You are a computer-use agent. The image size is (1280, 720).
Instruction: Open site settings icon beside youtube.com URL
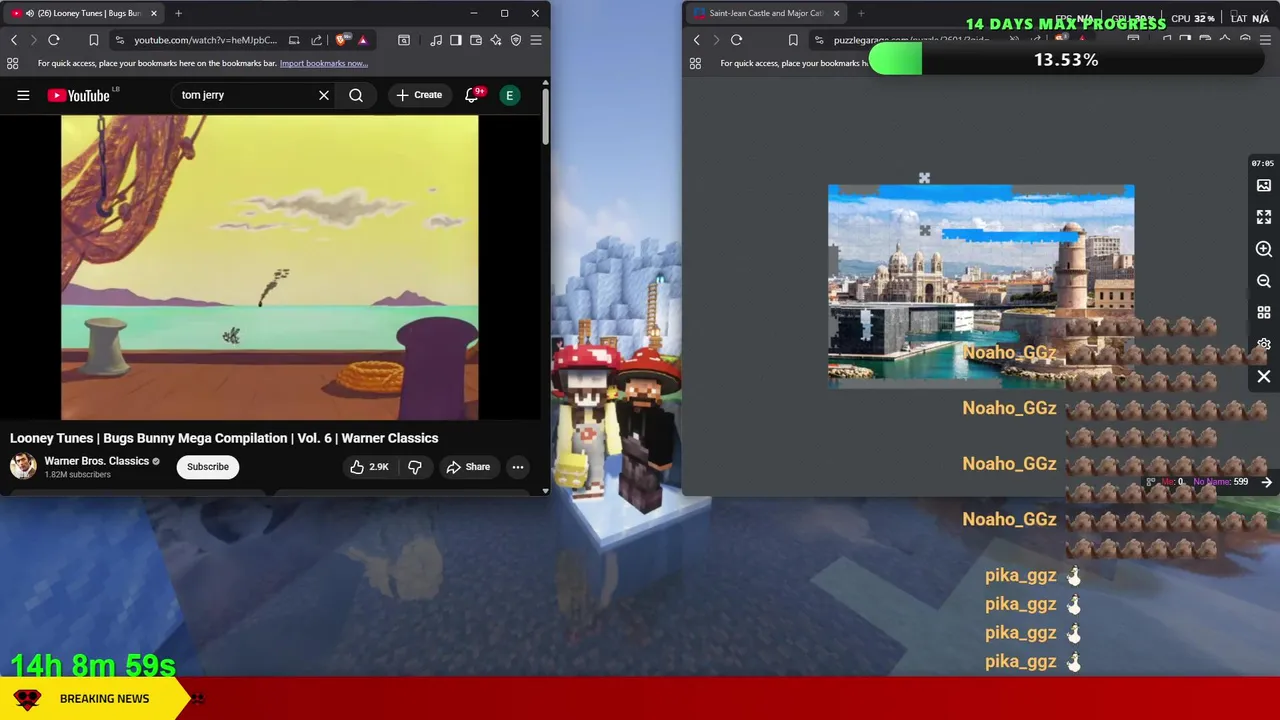click(x=120, y=40)
